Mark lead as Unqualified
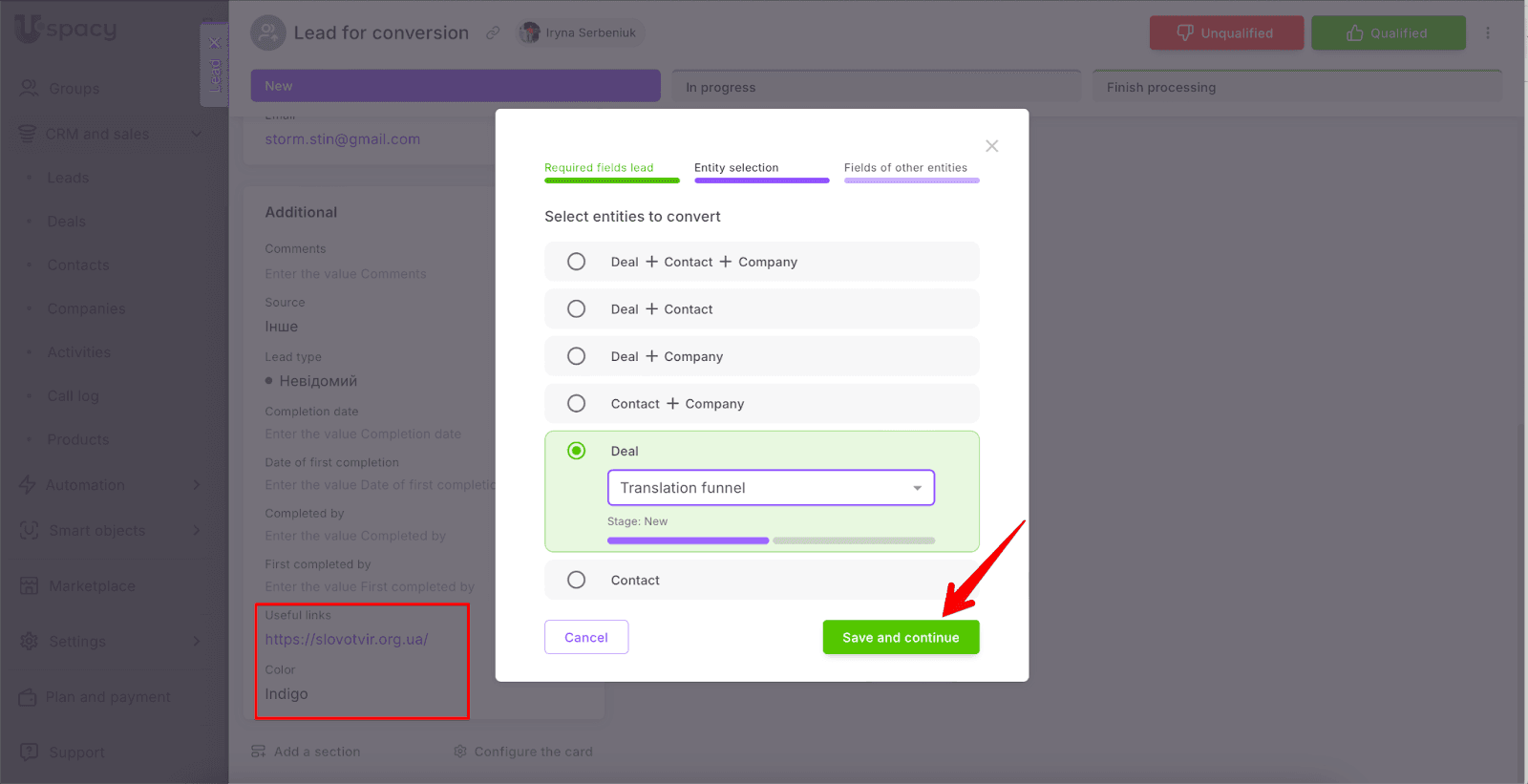 1226,32
